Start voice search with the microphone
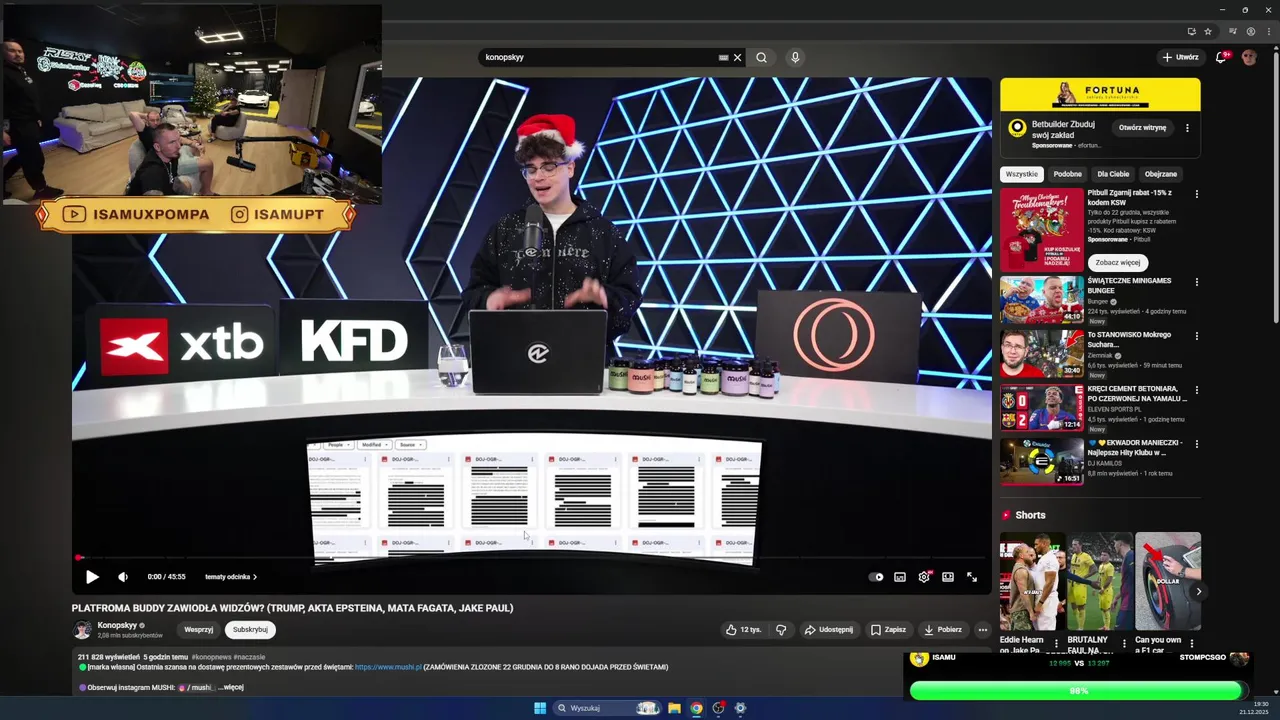This screenshot has width=1280, height=720. (x=795, y=57)
